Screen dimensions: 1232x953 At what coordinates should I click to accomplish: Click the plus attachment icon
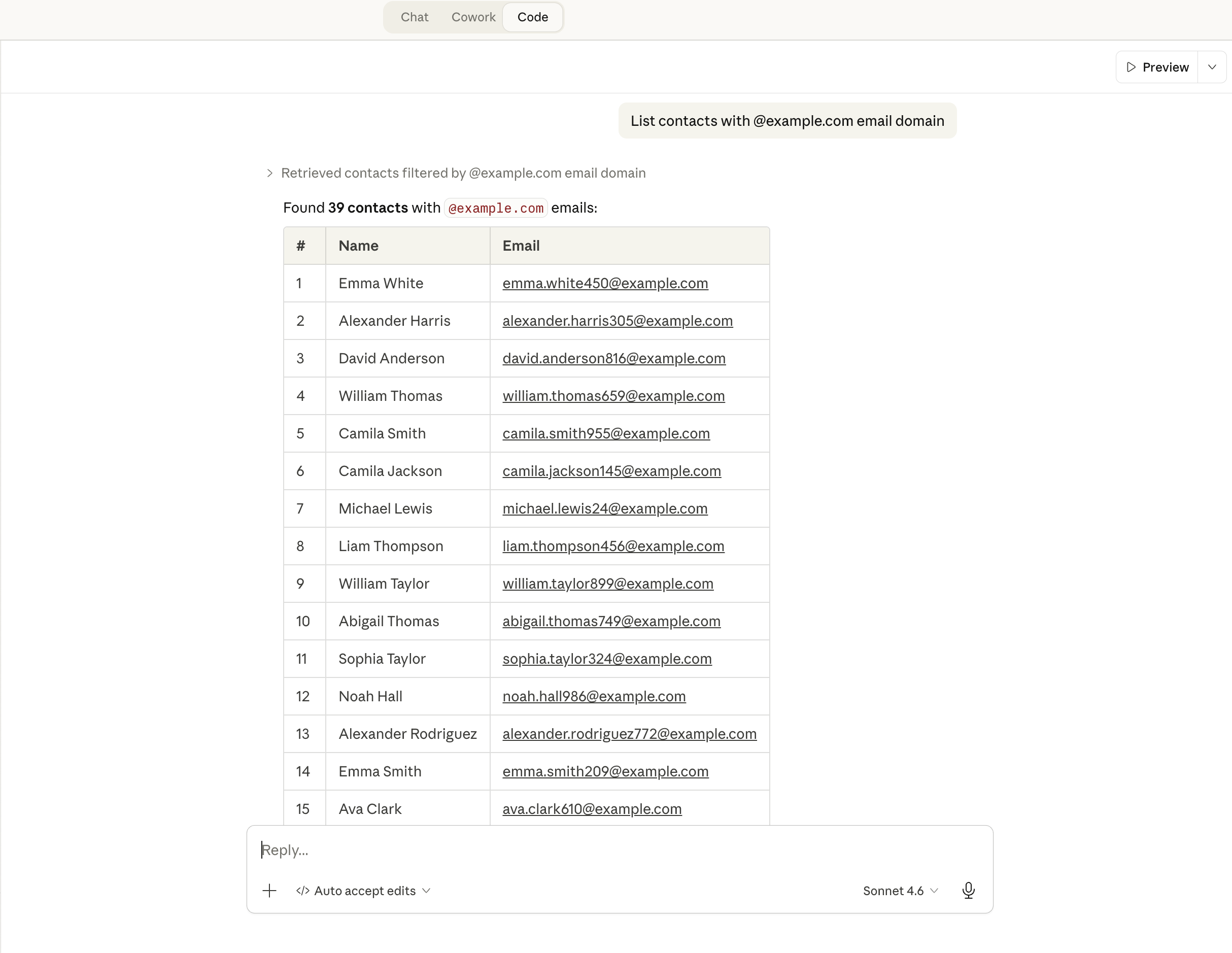[x=269, y=891]
